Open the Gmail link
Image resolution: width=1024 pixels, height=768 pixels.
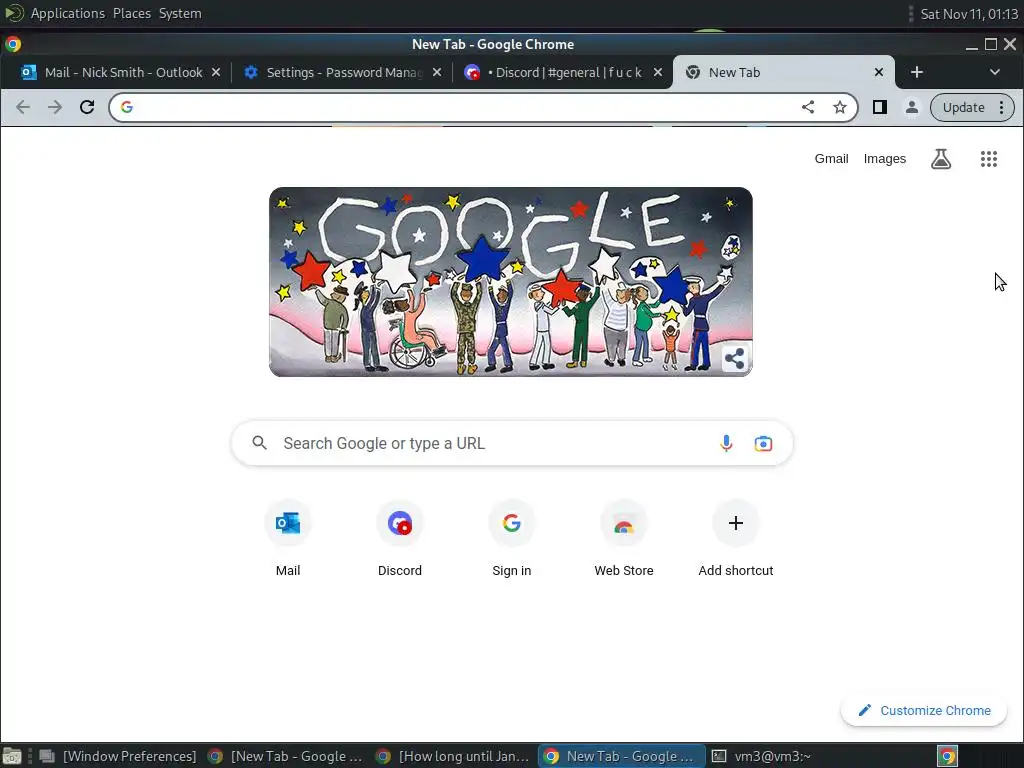tap(831, 159)
